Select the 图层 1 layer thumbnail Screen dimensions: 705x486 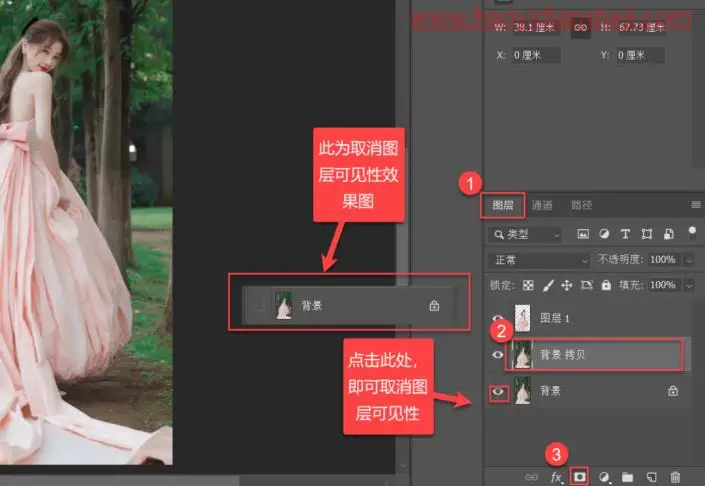pyautogui.click(x=522, y=318)
